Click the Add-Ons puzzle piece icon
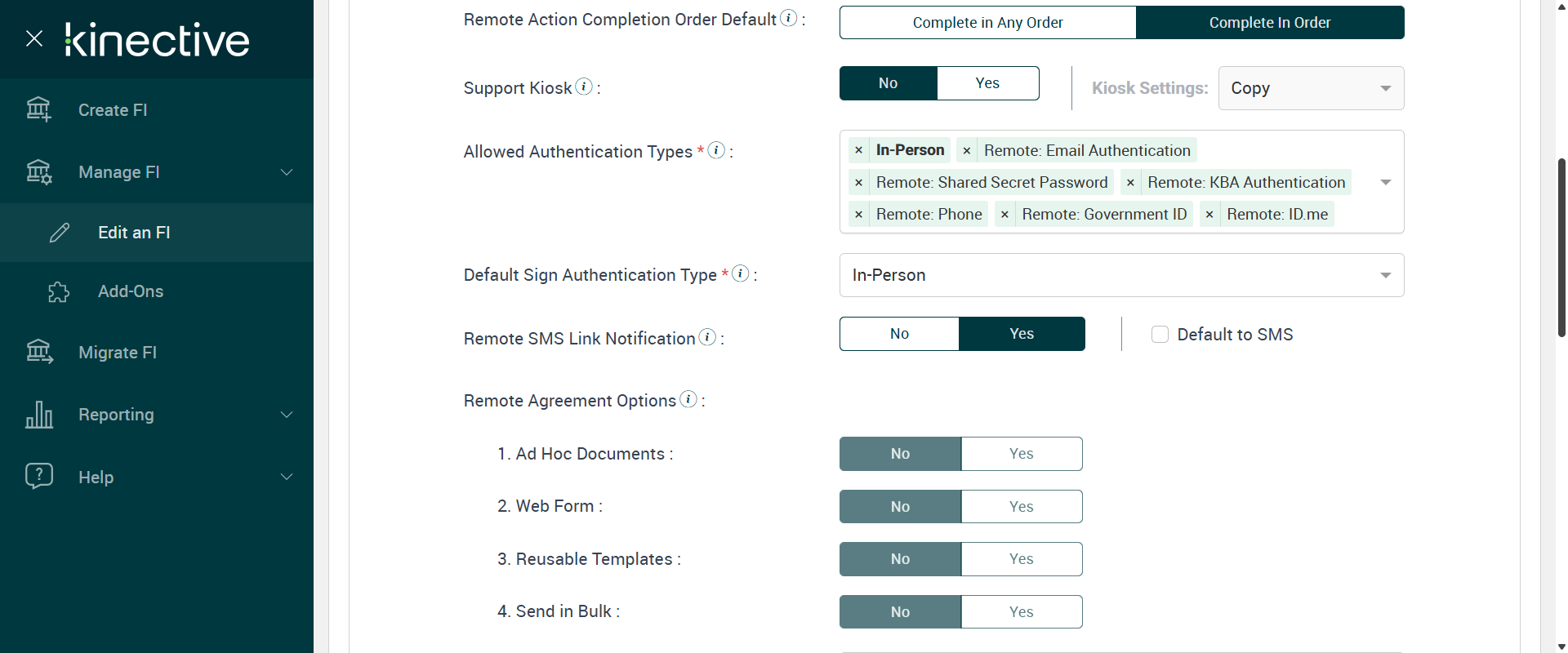This screenshot has height=653, width=1568. tap(59, 291)
